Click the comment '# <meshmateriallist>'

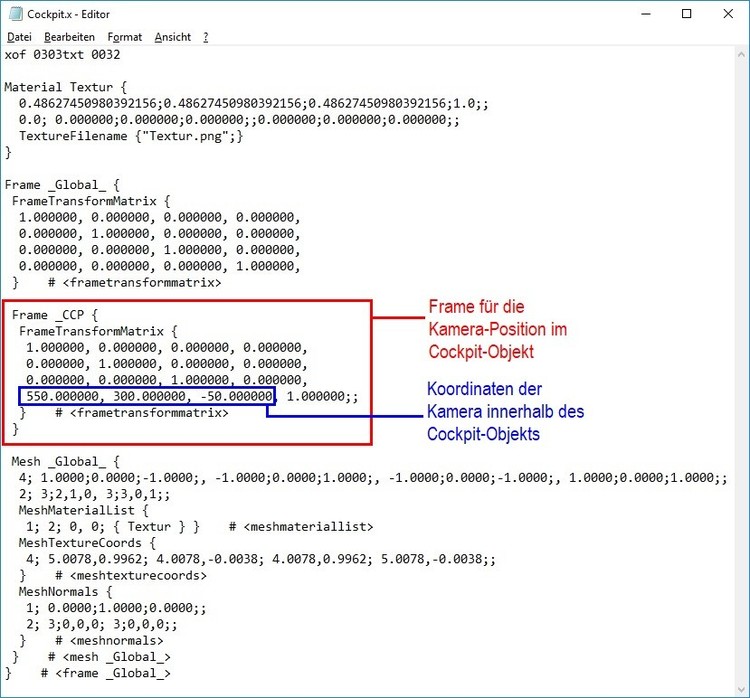tap(301, 527)
